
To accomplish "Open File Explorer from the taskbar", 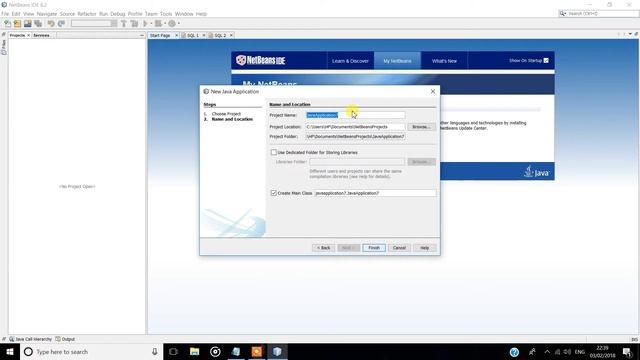I will click(195, 351).
